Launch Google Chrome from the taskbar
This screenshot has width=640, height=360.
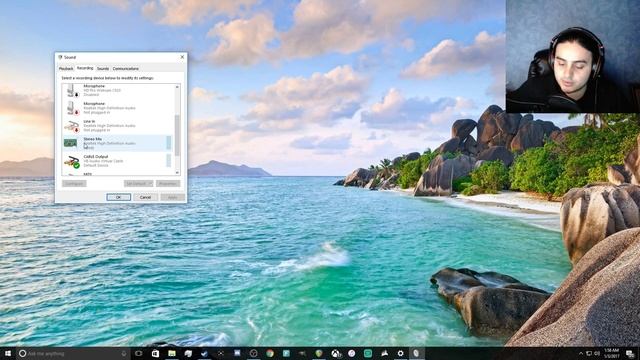click(270, 353)
